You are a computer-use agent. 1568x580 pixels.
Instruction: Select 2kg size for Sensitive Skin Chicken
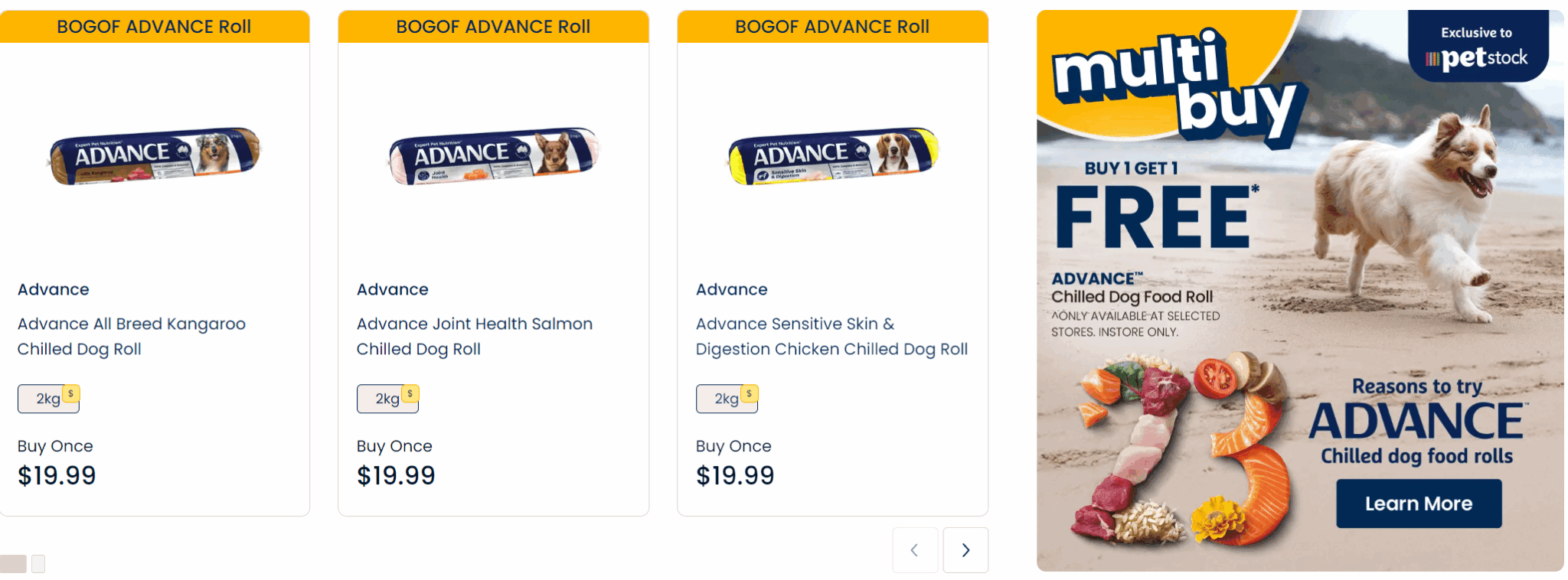[724, 399]
